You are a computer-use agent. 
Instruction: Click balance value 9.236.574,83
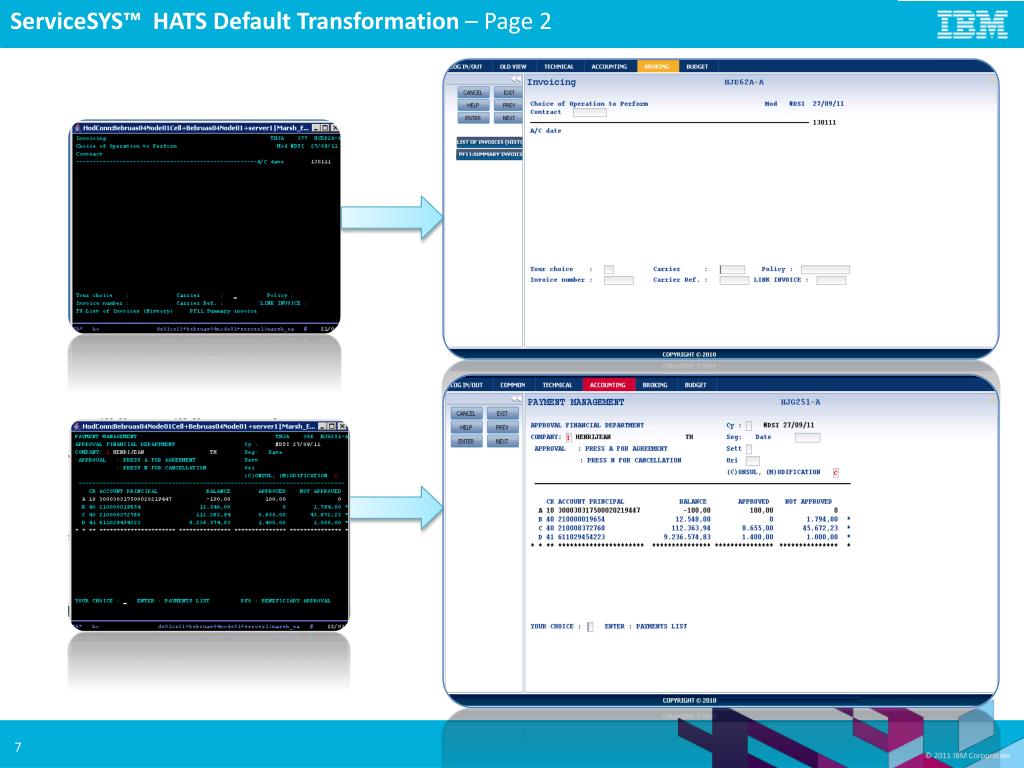pos(687,537)
